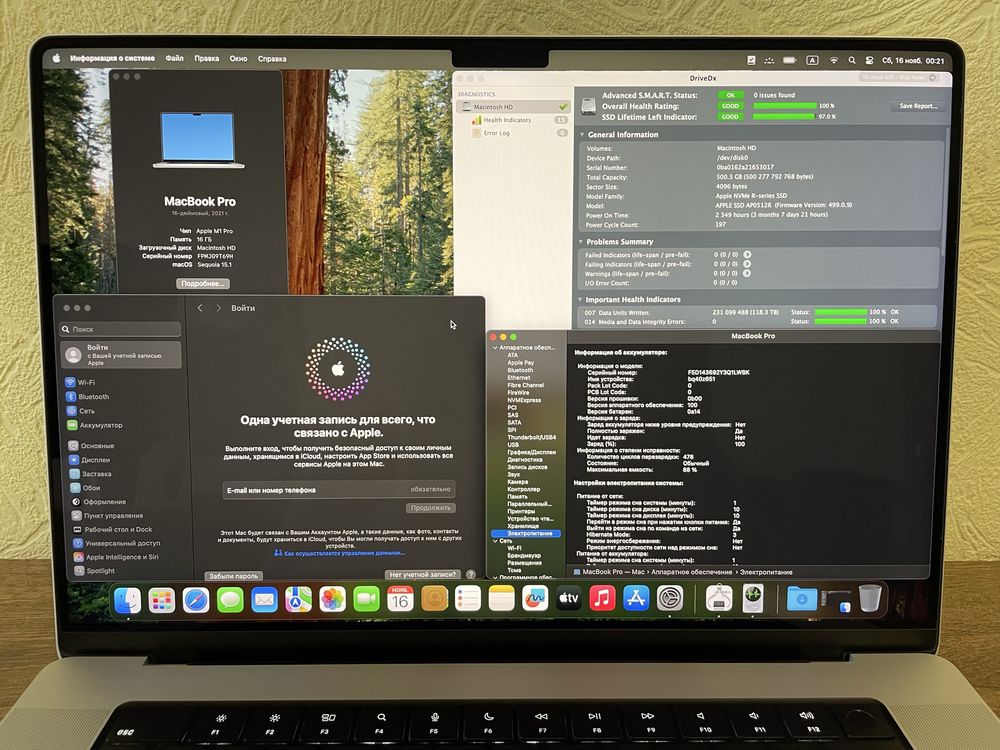1000x750 pixels.
Task: Open Downloads folder in the Dock
Action: tap(802, 599)
